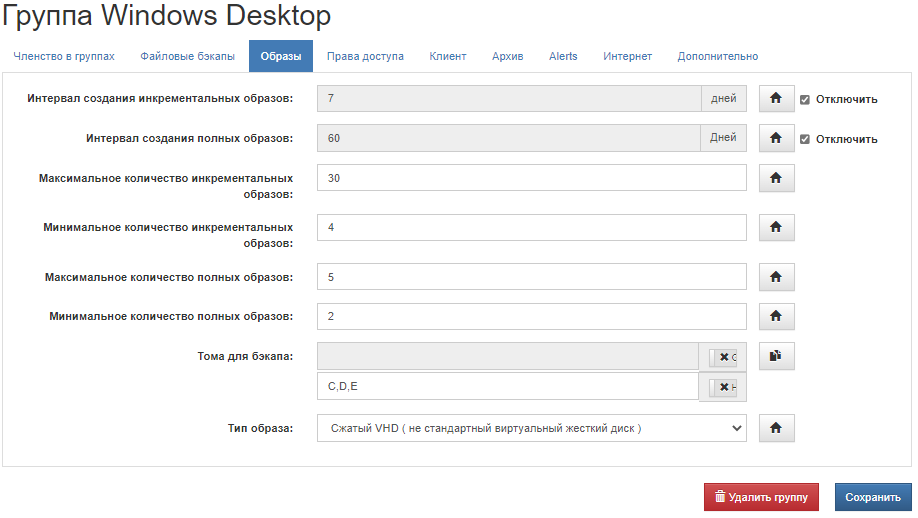The height and width of the screenshot is (518, 918).
Task: Click X button next to C,D,E field
Action: point(724,387)
